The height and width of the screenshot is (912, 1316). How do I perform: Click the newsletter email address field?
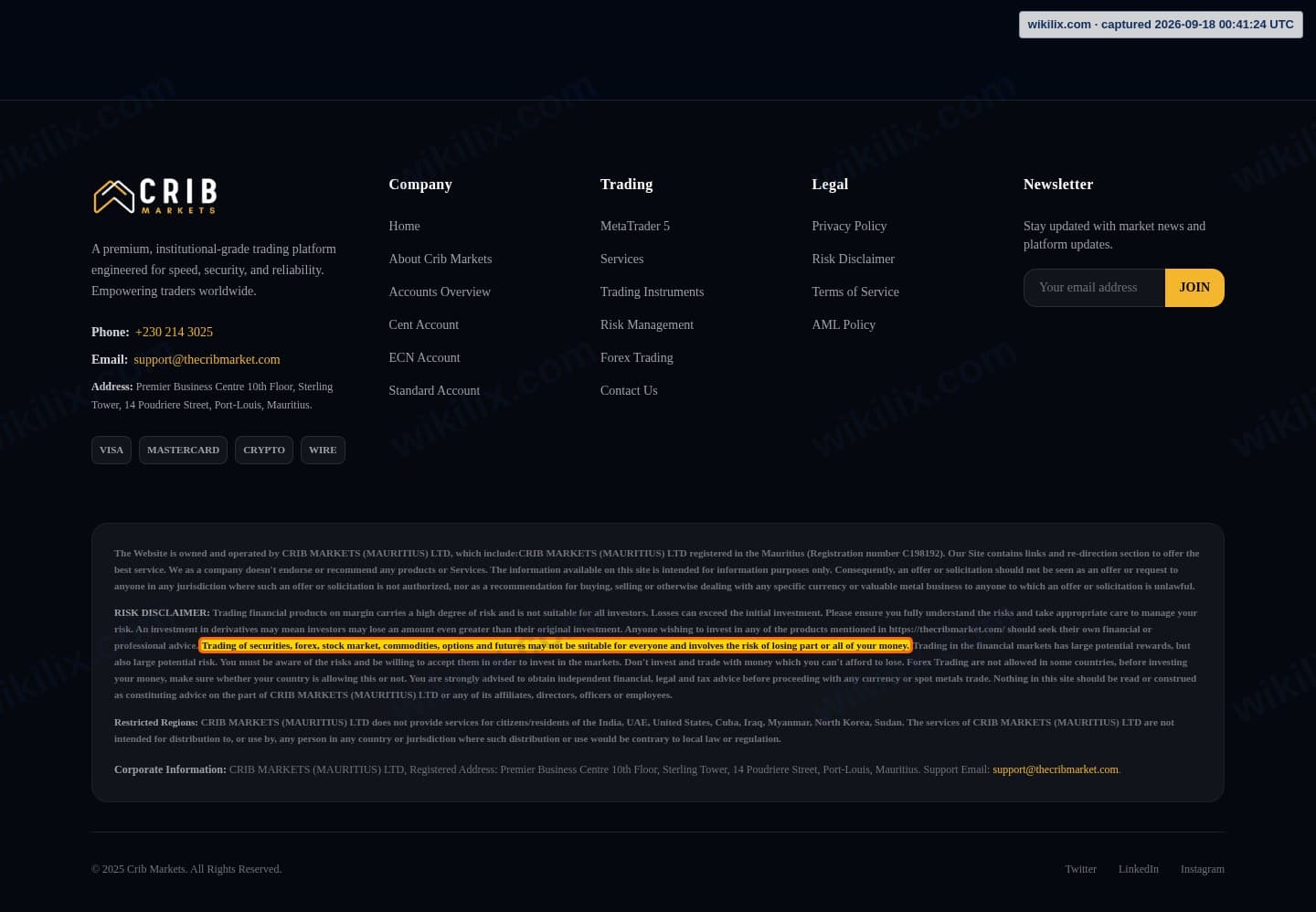(1094, 287)
